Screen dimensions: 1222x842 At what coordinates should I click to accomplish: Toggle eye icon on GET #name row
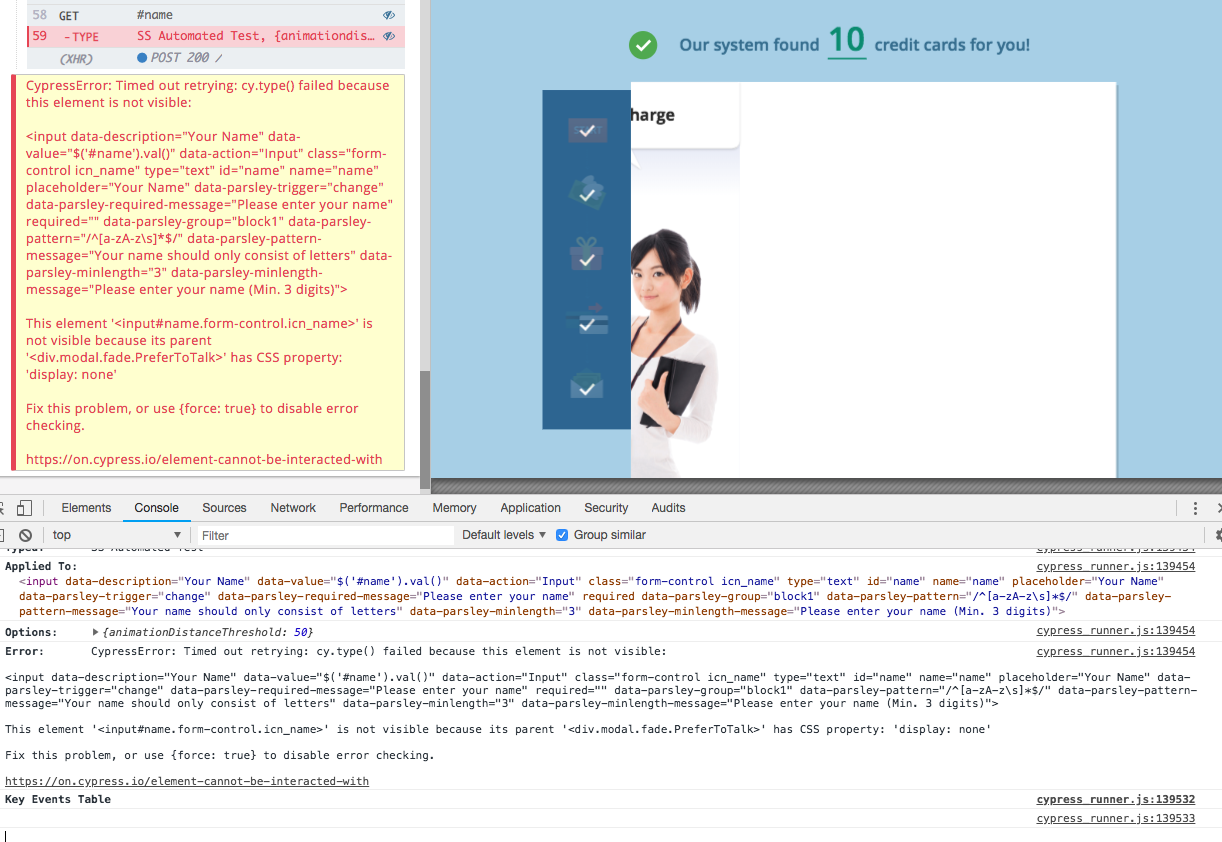[x=389, y=15]
